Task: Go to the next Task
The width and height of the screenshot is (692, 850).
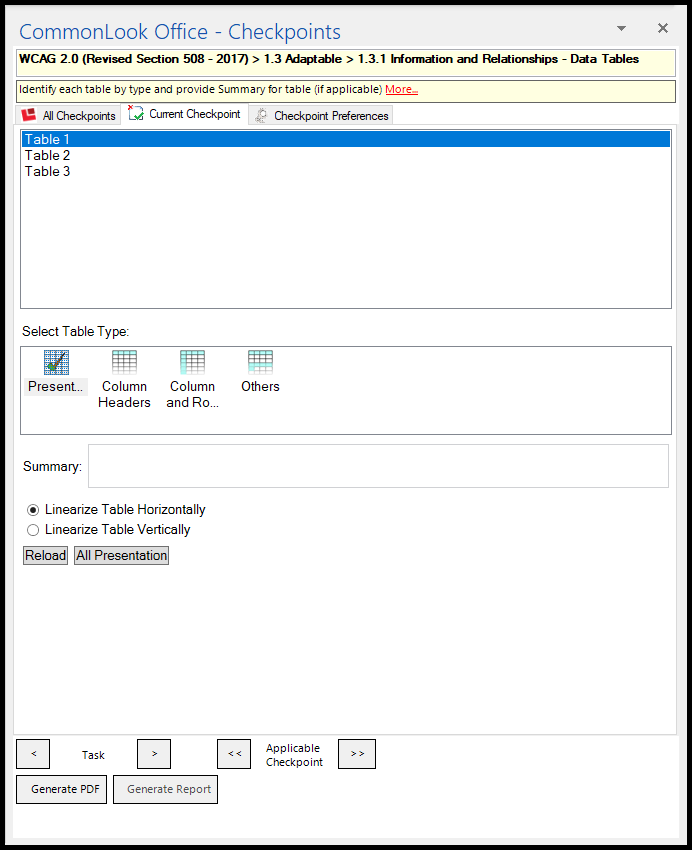Action: click(154, 754)
